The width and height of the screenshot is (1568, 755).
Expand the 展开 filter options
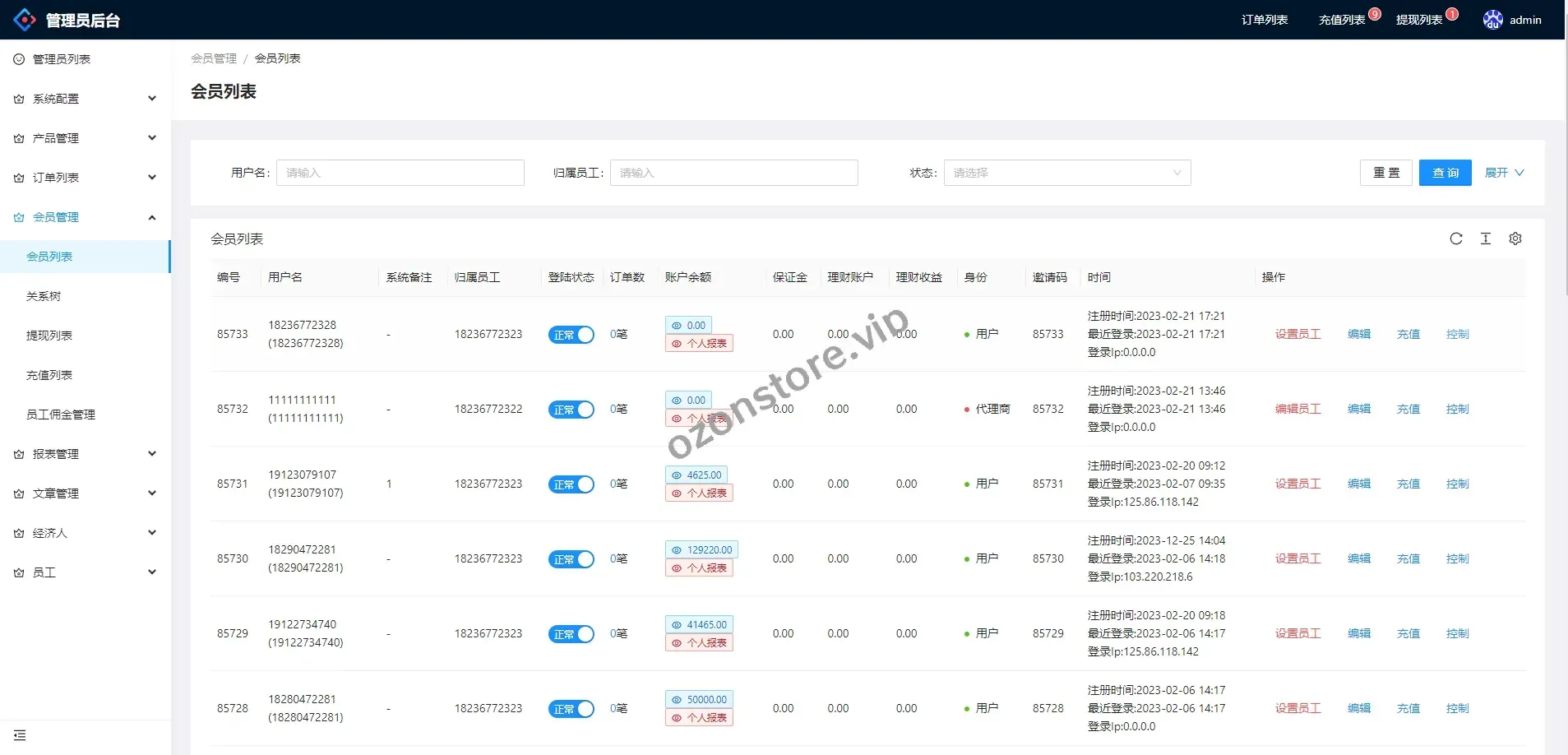pyautogui.click(x=1503, y=173)
